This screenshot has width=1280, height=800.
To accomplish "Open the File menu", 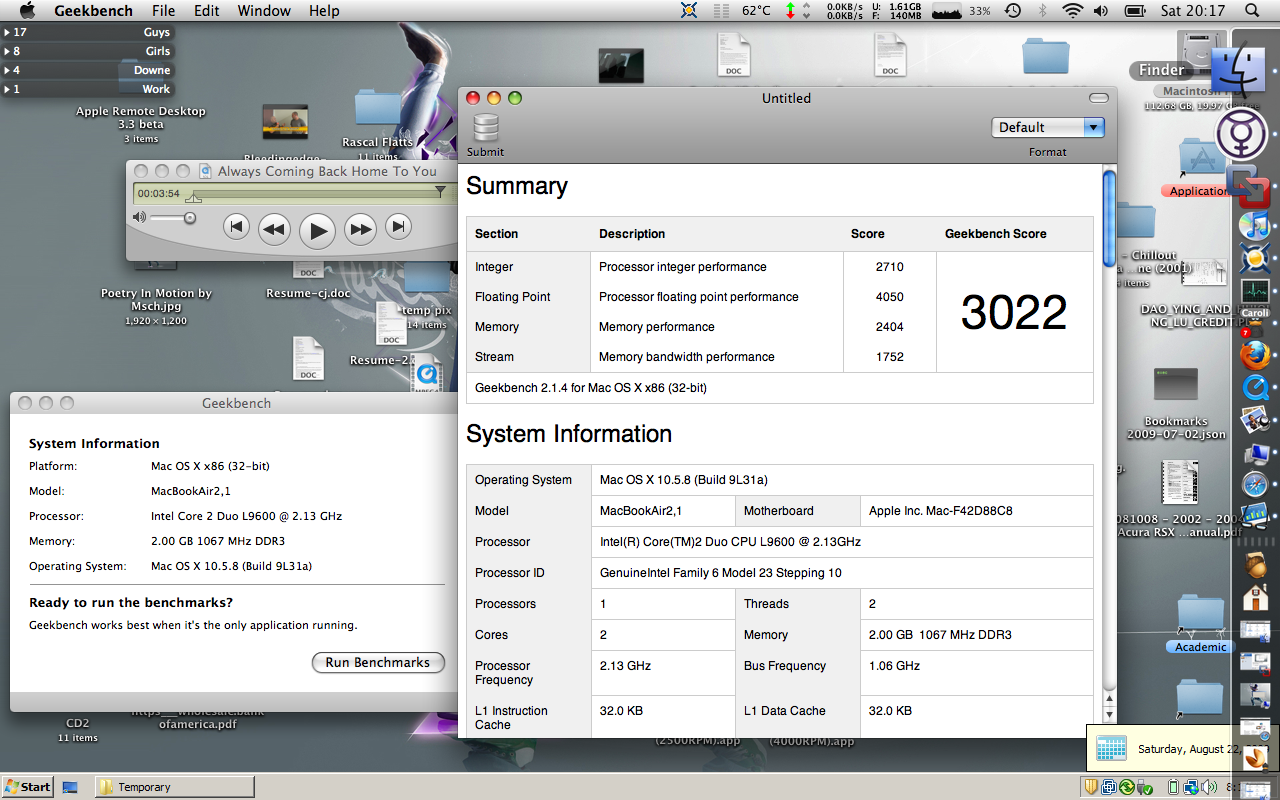I will pos(163,10).
